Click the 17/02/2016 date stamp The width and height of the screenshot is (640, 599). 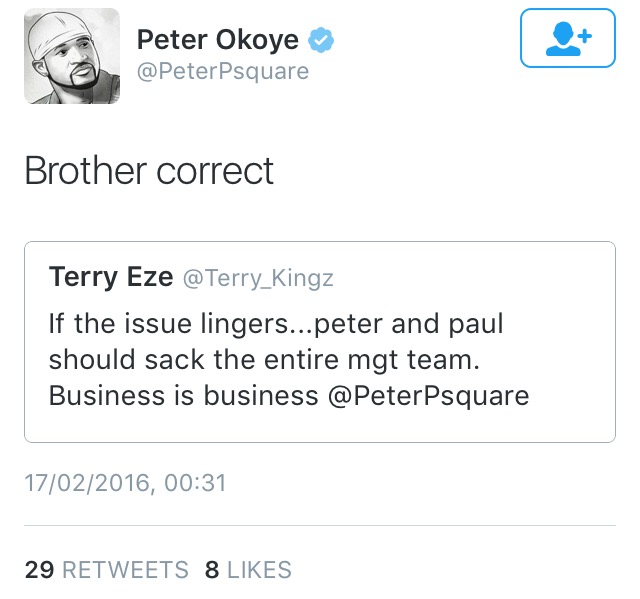87,484
